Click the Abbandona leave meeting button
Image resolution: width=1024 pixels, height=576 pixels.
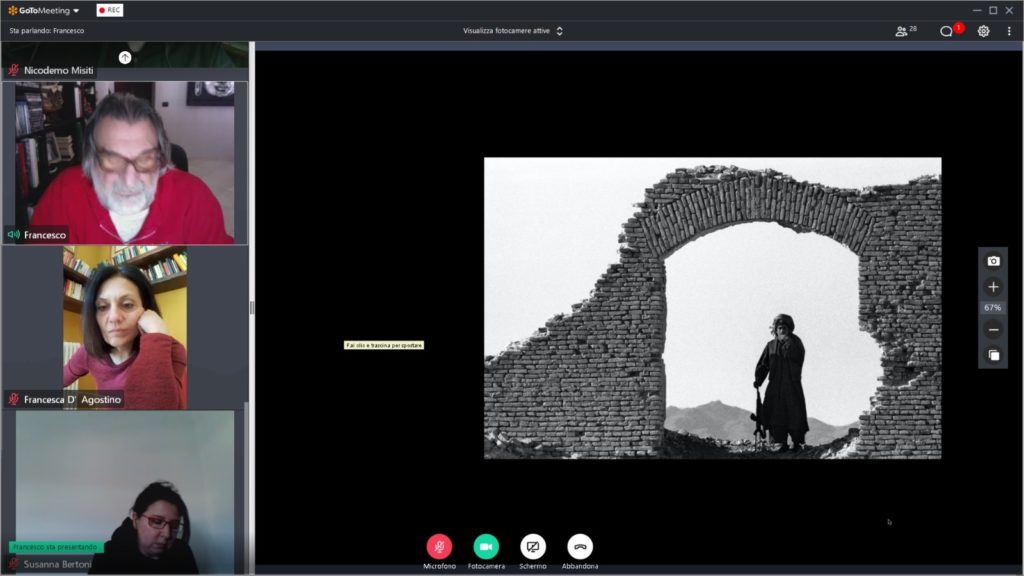click(580, 547)
